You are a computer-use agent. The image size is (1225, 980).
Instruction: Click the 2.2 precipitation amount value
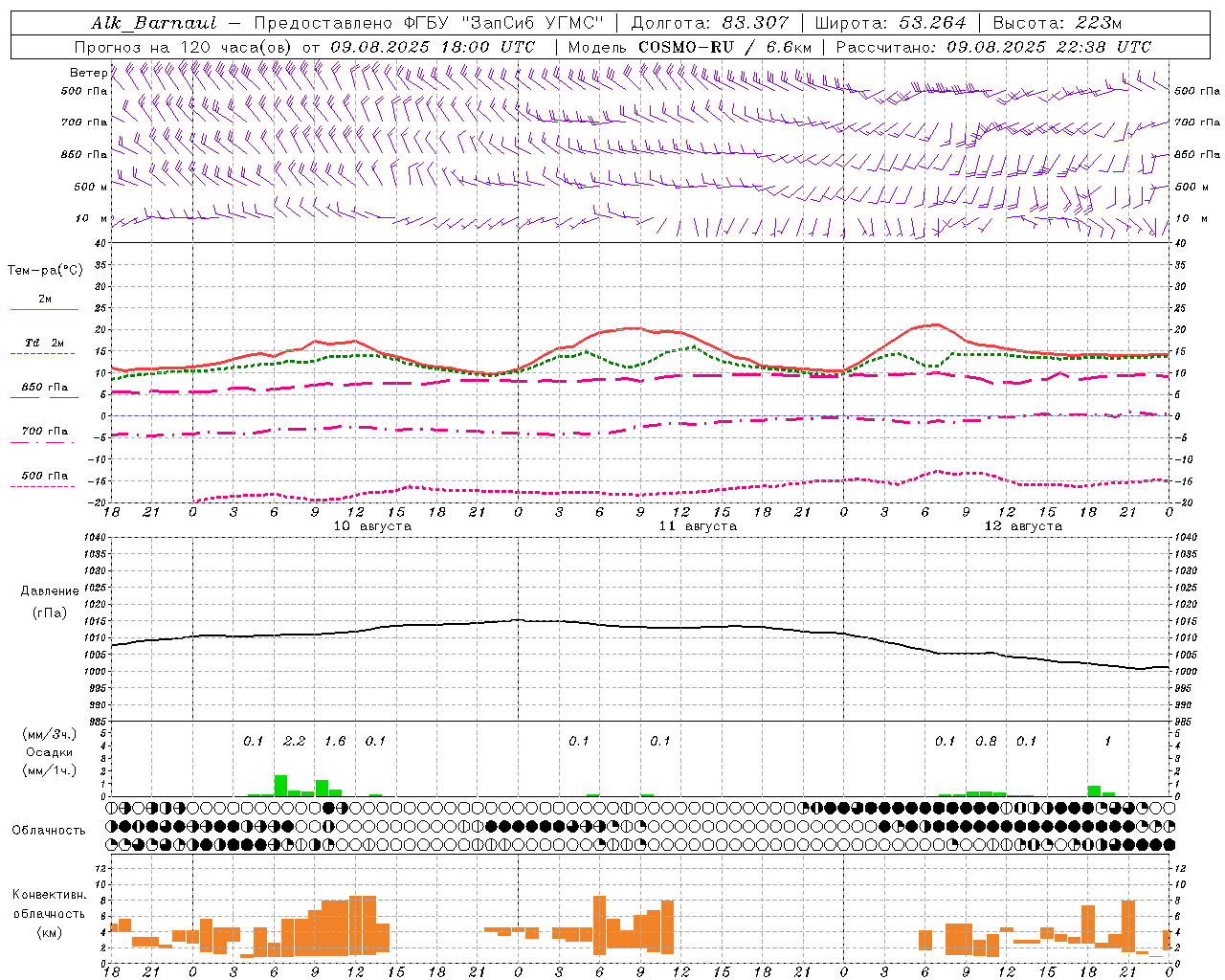295,742
